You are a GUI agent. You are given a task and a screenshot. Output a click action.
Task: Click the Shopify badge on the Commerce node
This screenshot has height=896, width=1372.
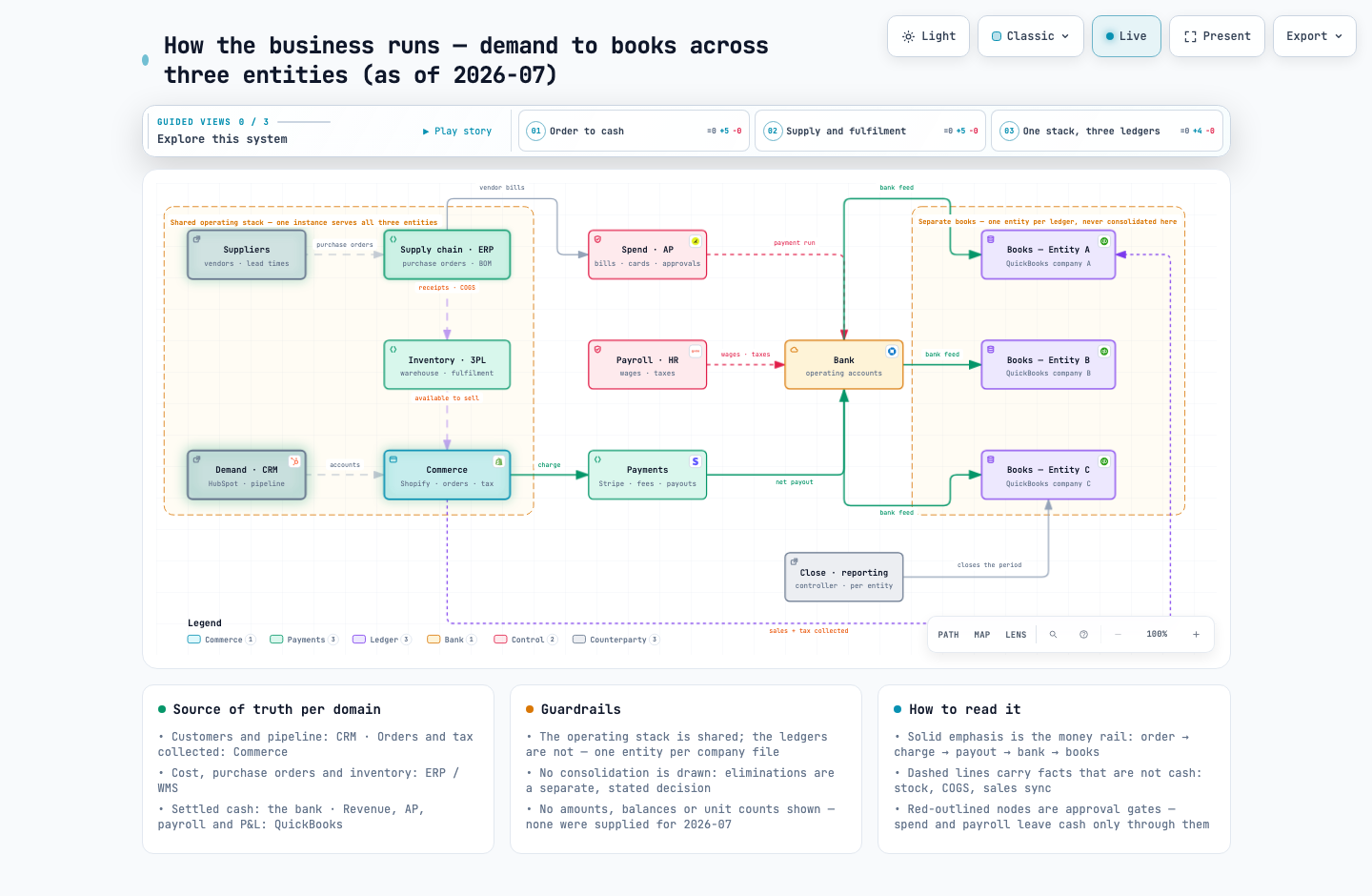click(x=498, y=461)
